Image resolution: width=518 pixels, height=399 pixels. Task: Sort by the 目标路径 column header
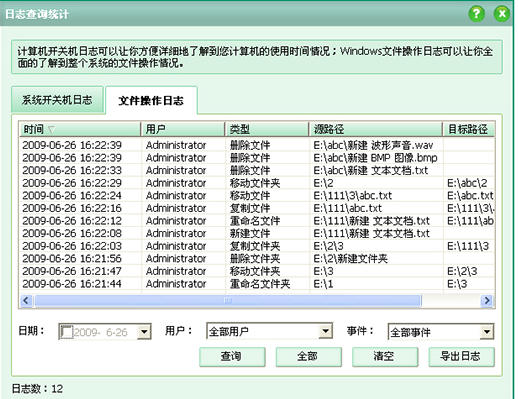coord(469,129)
